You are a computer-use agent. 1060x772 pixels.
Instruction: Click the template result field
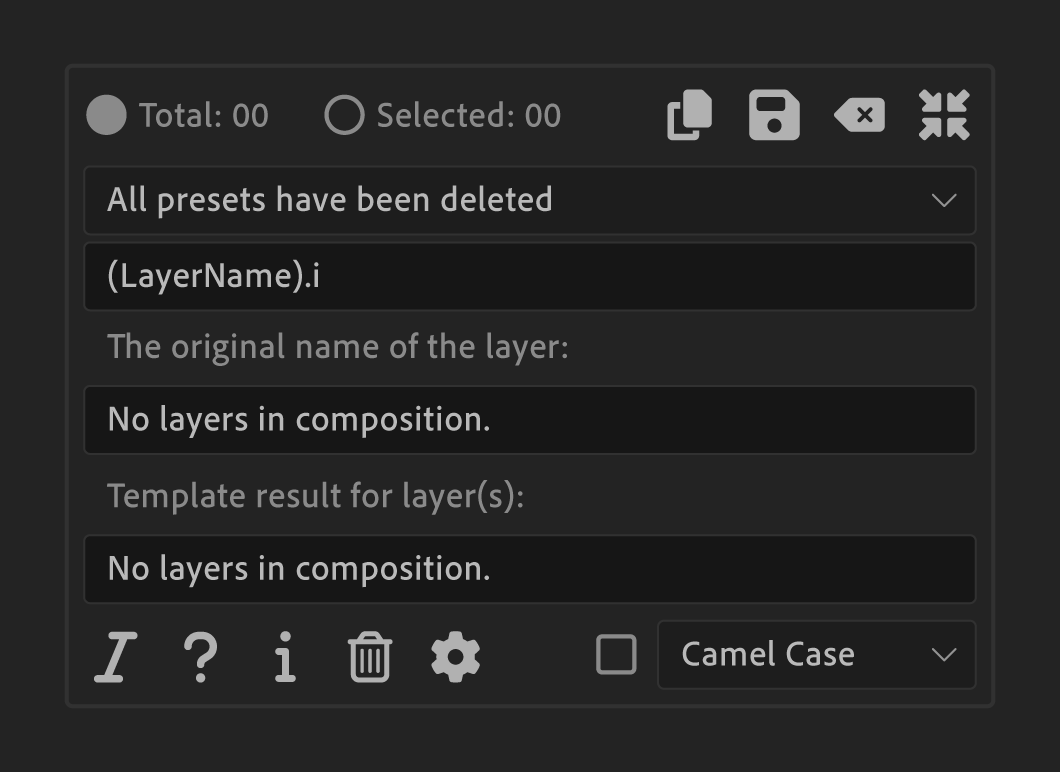(529, 569)
